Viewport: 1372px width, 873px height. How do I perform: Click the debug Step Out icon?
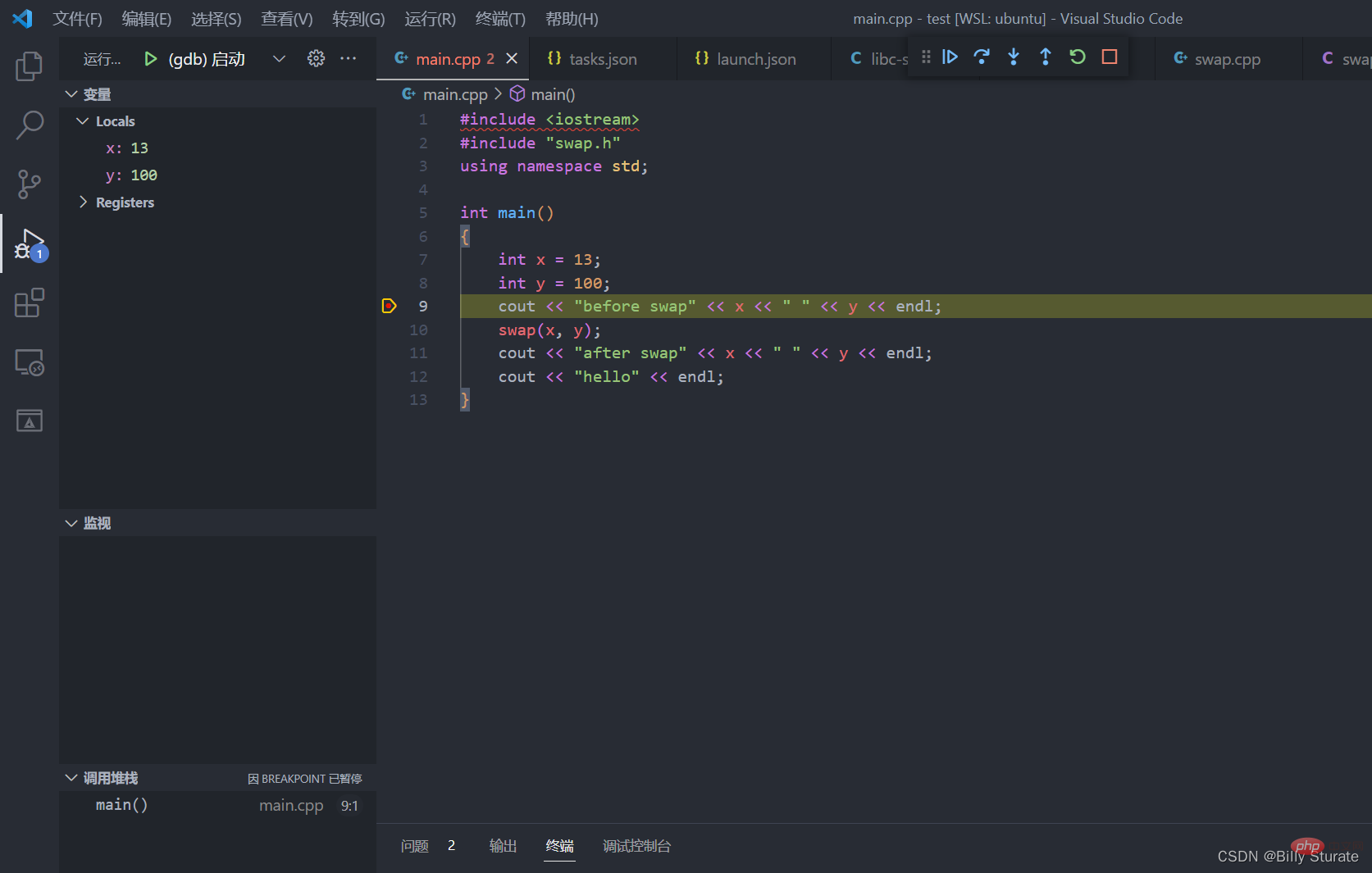click(x=1046, y=57)
